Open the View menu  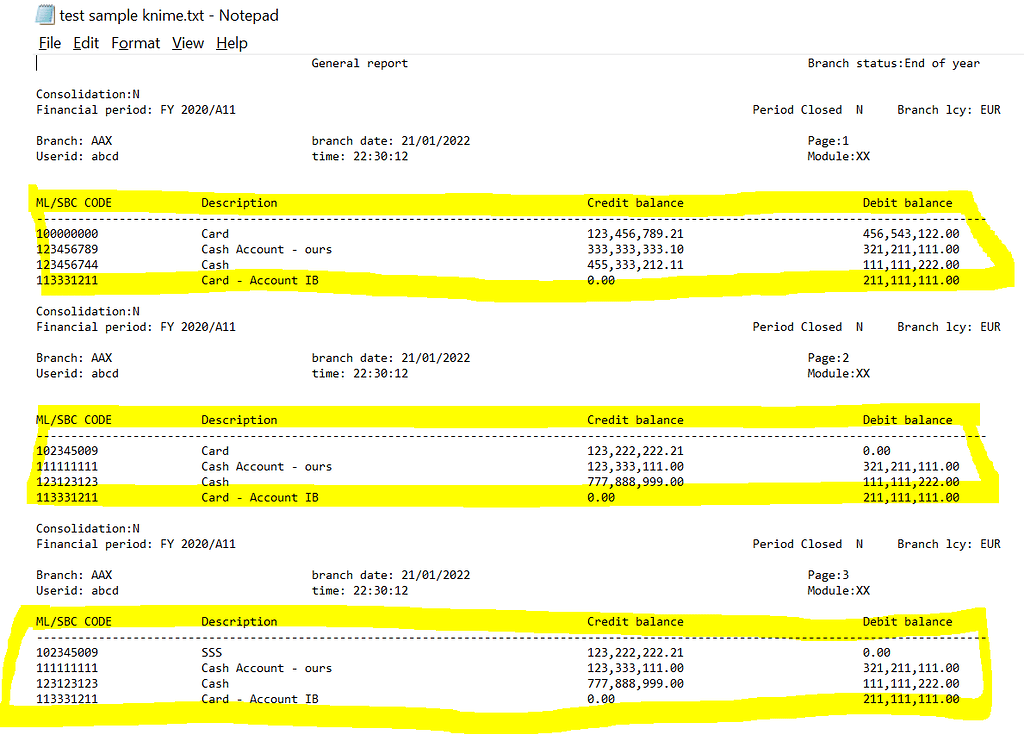click(189, 43)
